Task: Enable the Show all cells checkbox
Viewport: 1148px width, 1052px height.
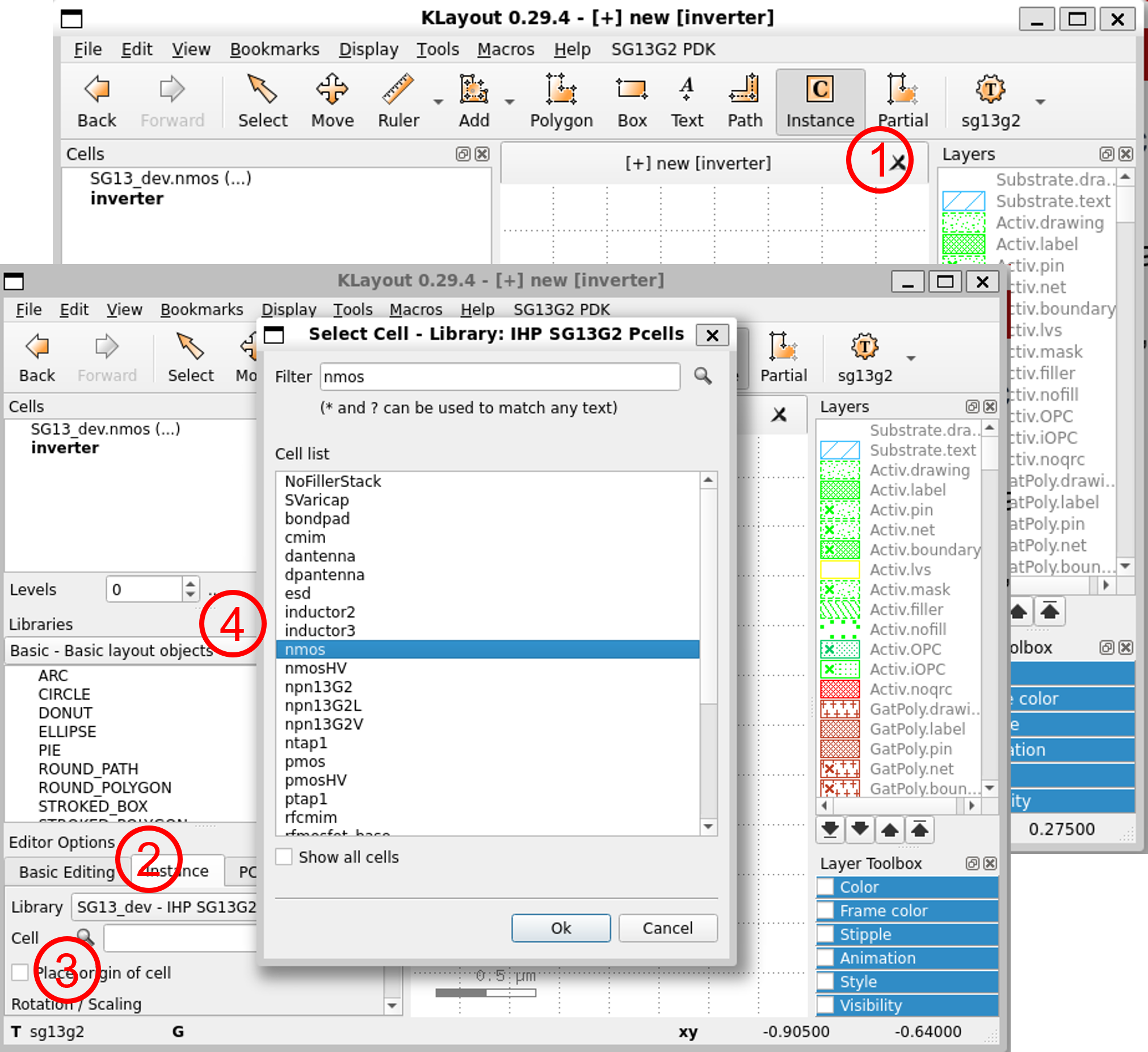Action: tap(284, 857)
